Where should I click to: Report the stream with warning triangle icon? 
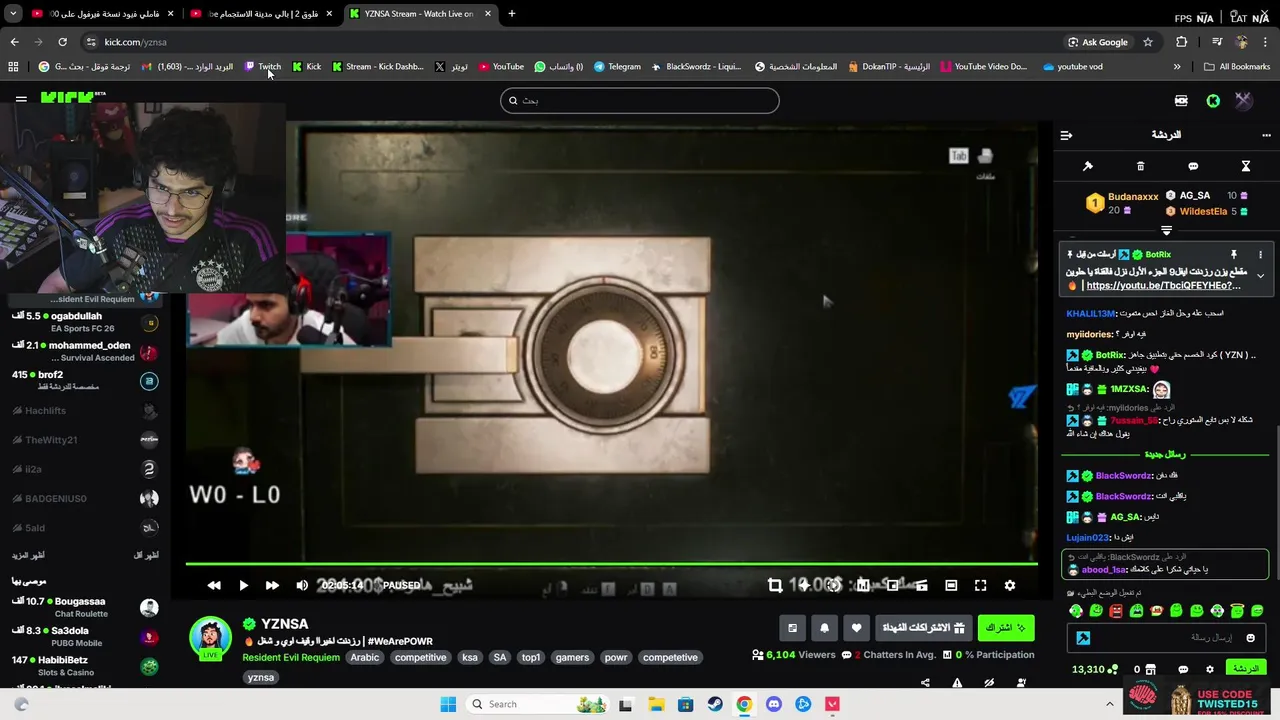pos(957,683)
